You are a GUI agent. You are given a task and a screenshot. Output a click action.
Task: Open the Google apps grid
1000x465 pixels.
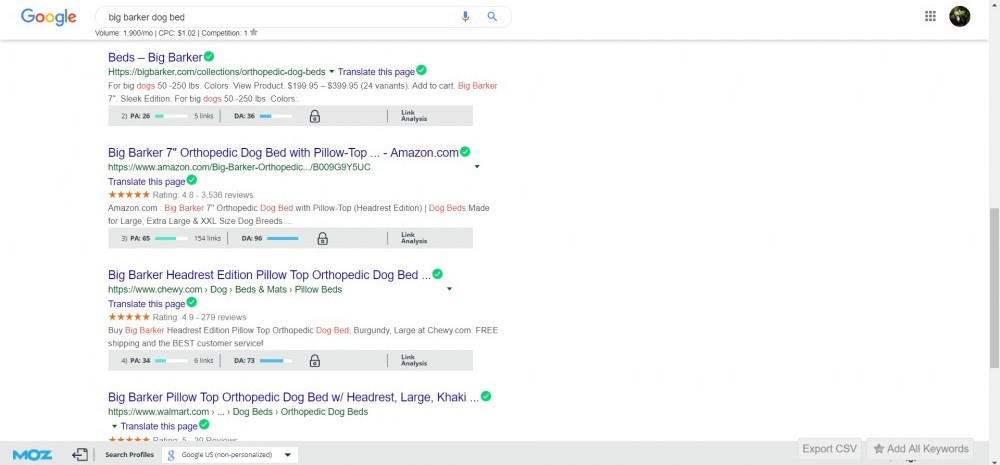(x=930, y=17)
